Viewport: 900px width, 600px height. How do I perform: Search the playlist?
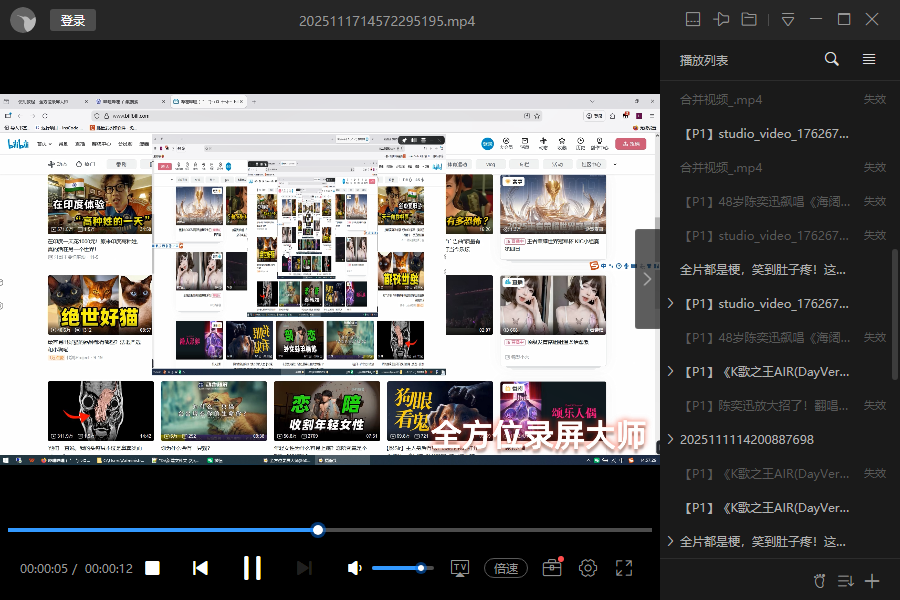[x=831, y=60]
